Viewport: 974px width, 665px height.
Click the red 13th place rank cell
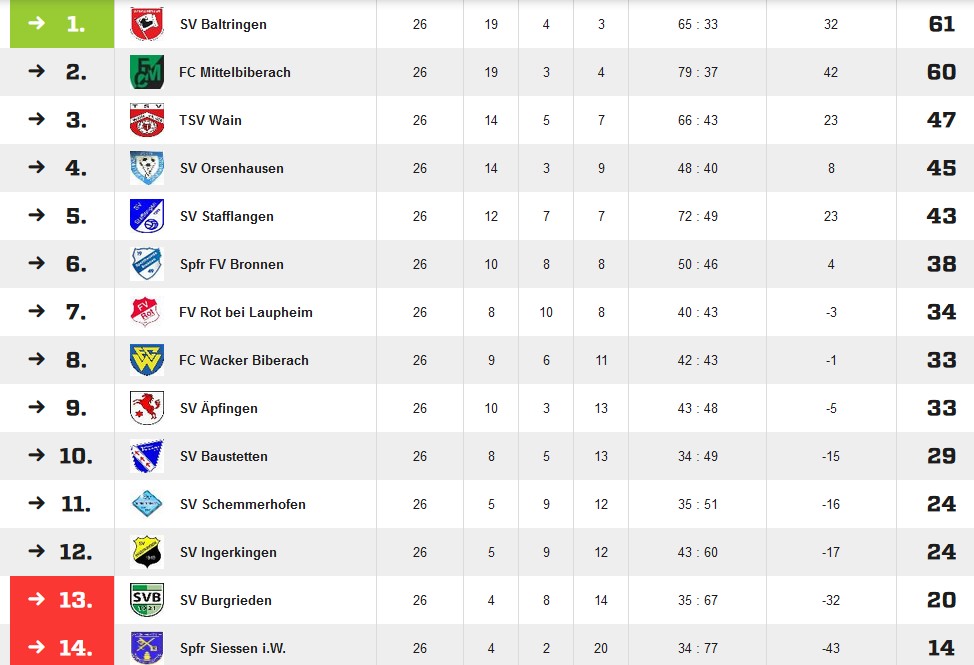(x=62, y=600)
